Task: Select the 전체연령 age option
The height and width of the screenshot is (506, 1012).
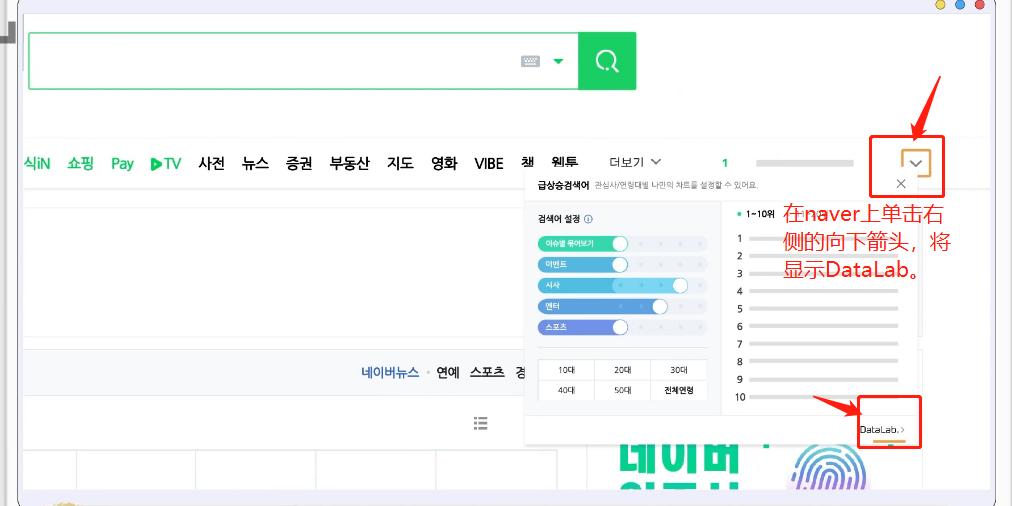Action: click(x=679, y=390)
